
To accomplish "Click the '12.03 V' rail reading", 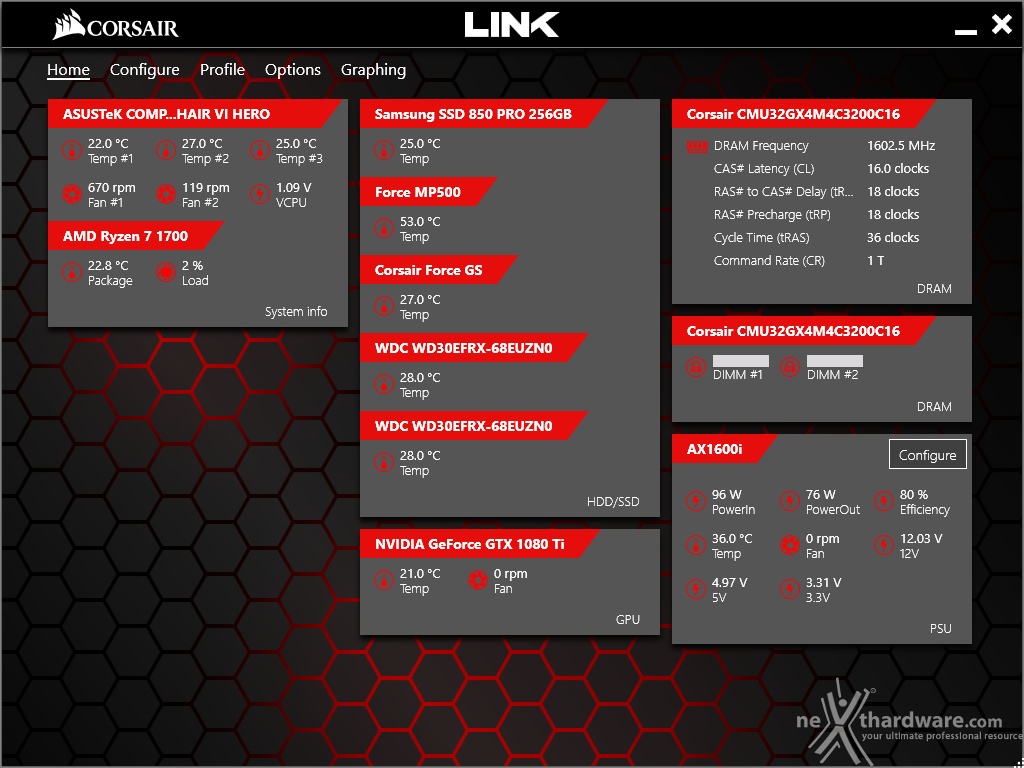I will (x=921, y=538).
